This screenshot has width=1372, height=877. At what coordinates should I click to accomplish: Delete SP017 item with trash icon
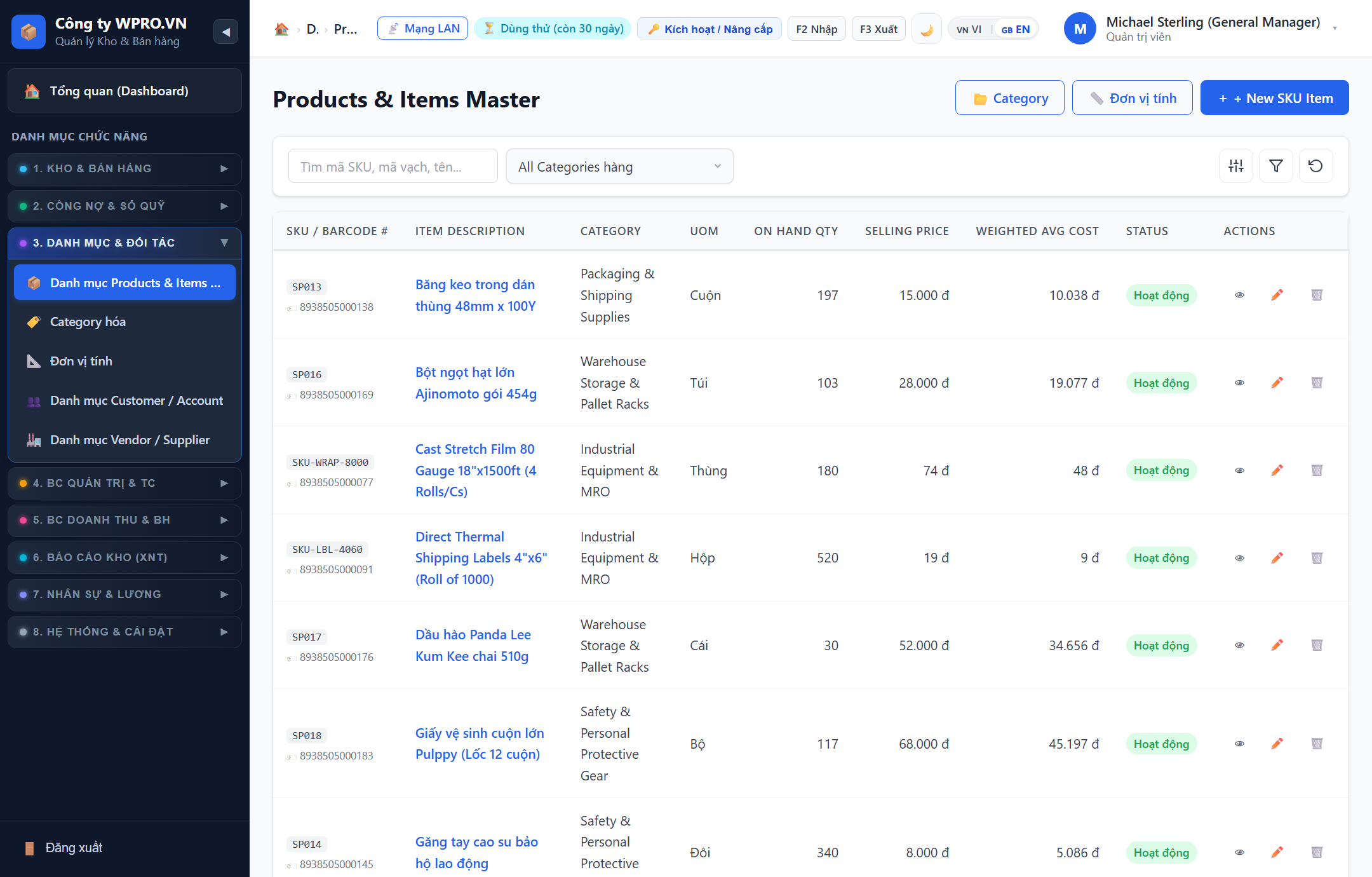(x=1317, y=645)
